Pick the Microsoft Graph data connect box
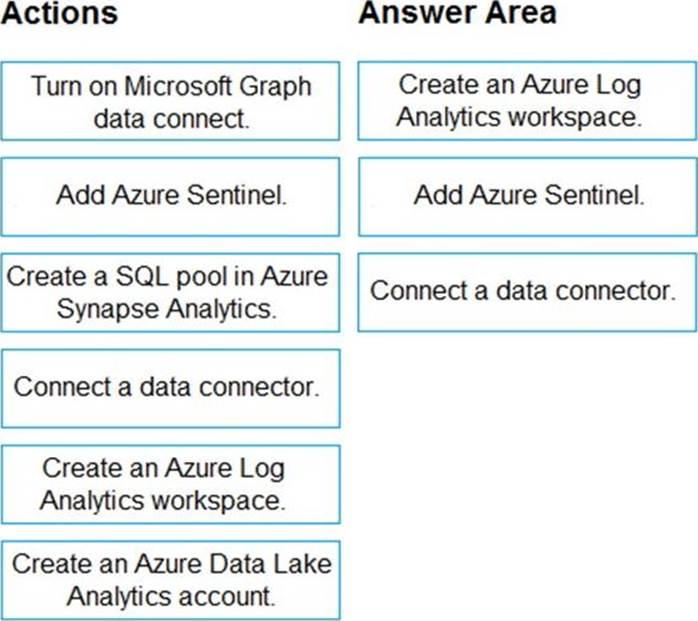Image resolution: width=698 pixels, height=621 pixels. coord(170,101)
